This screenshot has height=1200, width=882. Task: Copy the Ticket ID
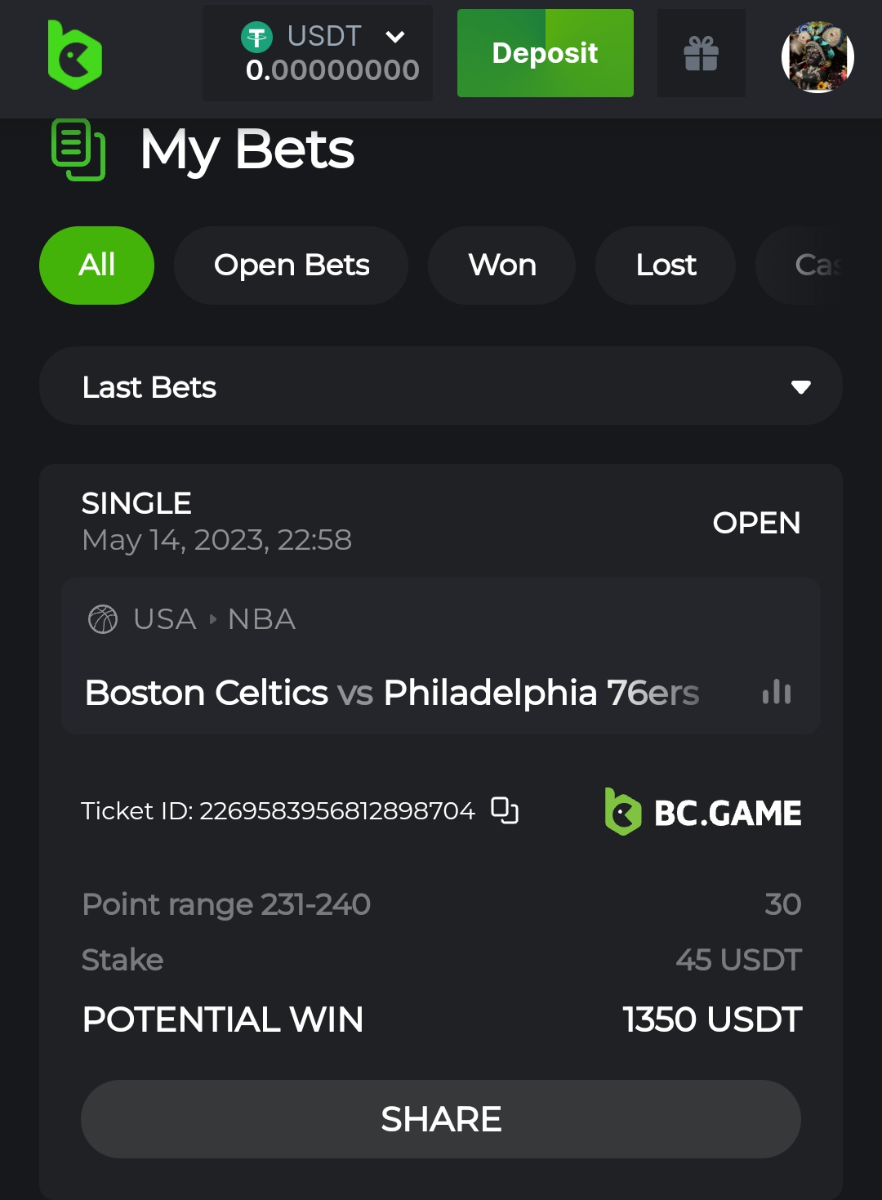[x=505, y=810]
